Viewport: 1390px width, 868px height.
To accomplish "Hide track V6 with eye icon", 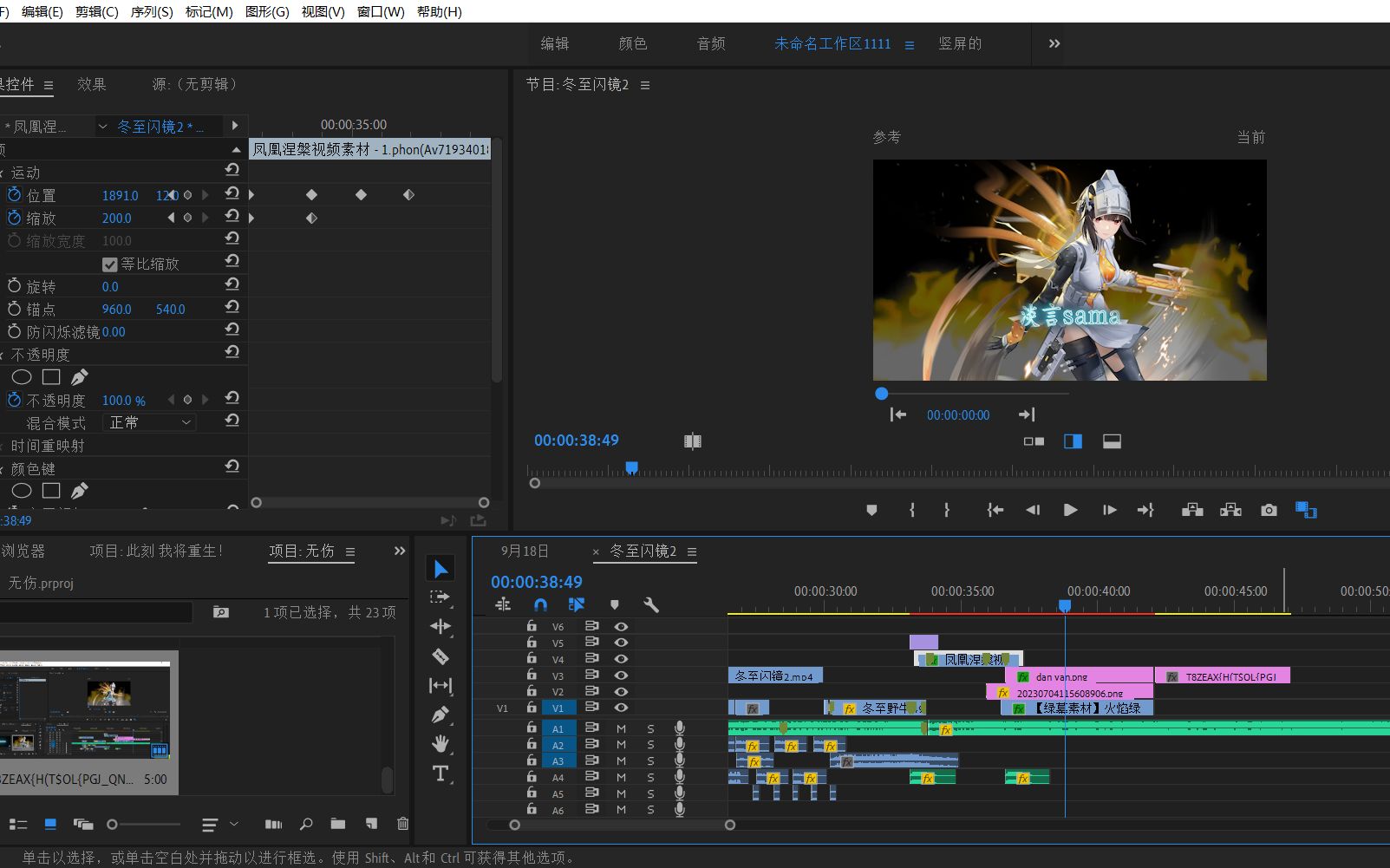I will [621, 626].
